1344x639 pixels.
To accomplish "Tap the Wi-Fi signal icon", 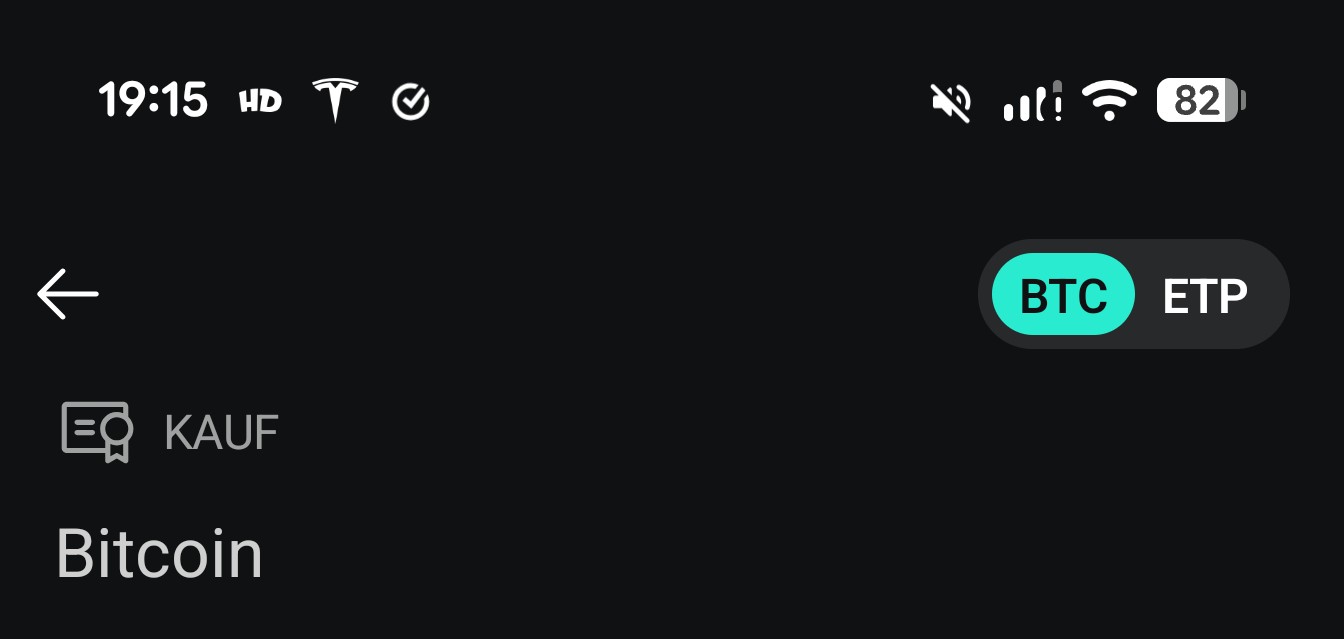I will (1109, 101).
